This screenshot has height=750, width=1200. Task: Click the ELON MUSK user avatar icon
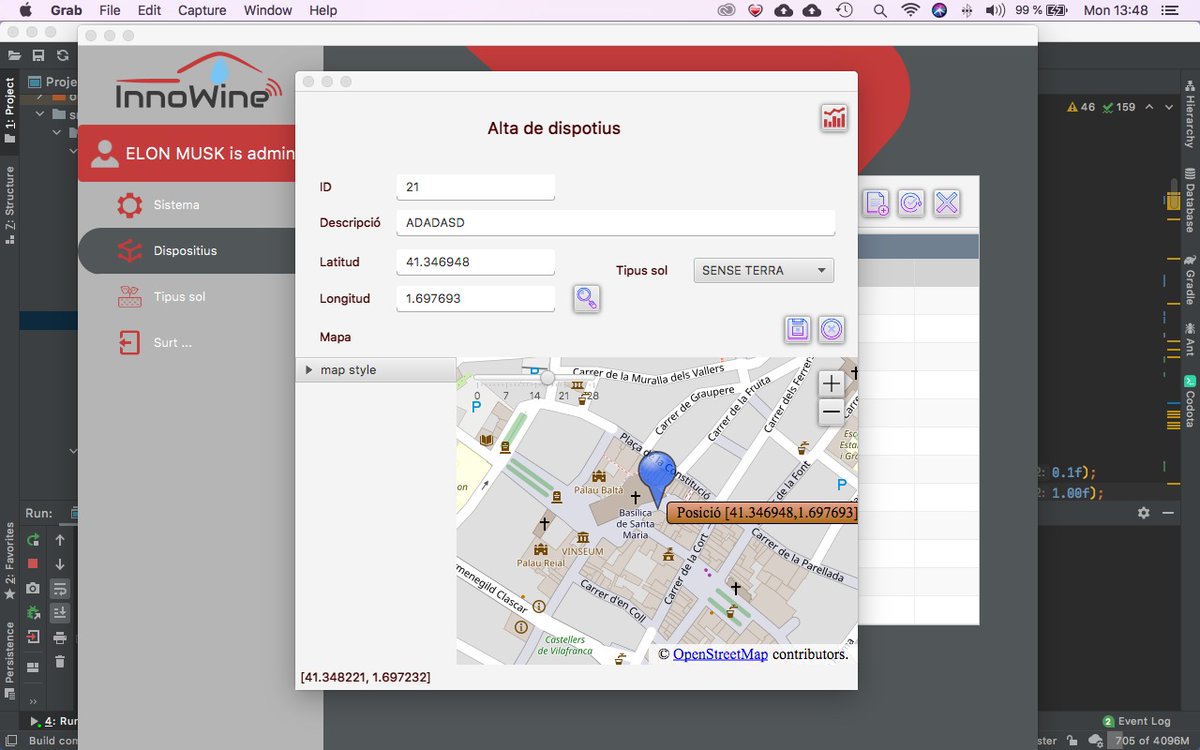(x=103, y=154)
